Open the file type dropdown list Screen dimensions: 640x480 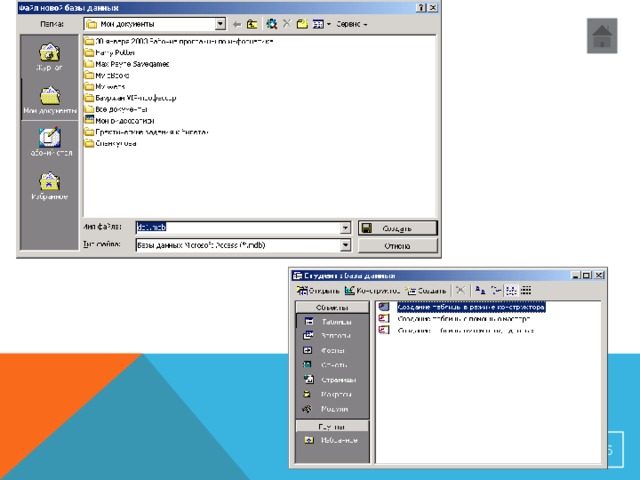(x=346, y=244)
